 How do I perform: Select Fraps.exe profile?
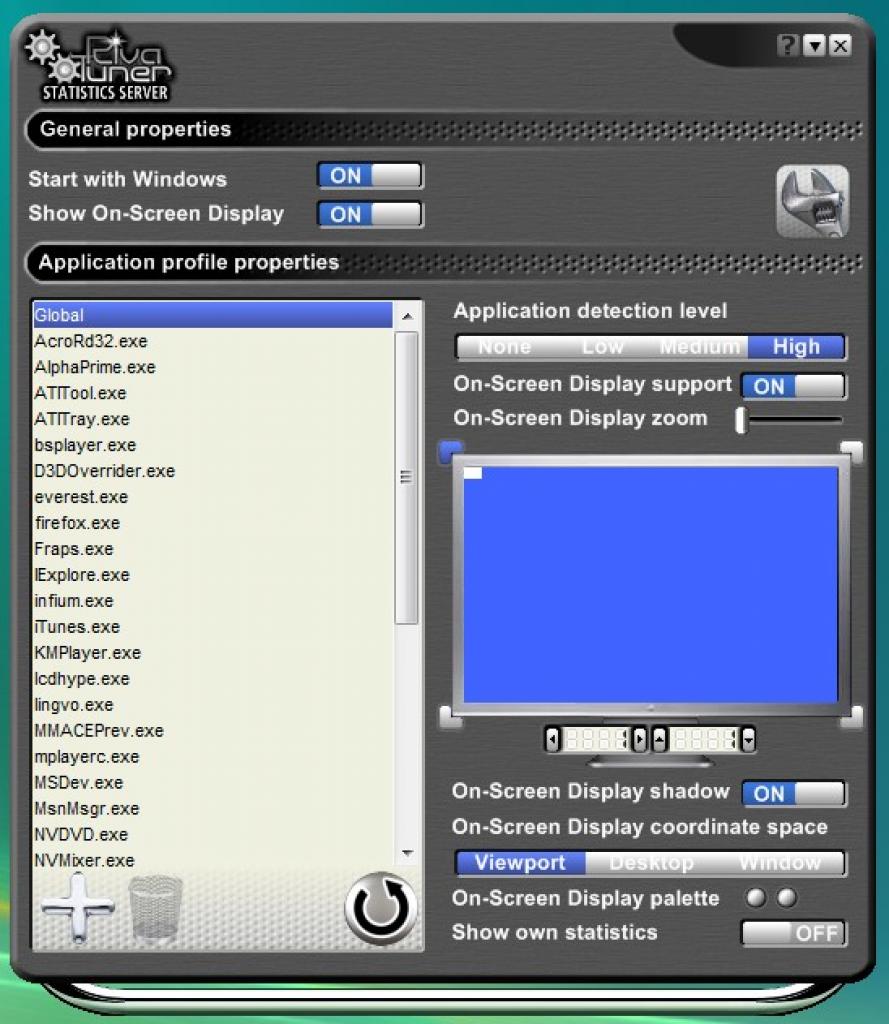tap(213, 549)
